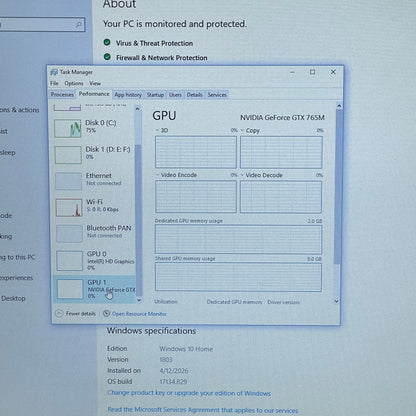The image size is (416, 416).
Task: Click the Windows 10 Home edition value
Action: point(186,349)
